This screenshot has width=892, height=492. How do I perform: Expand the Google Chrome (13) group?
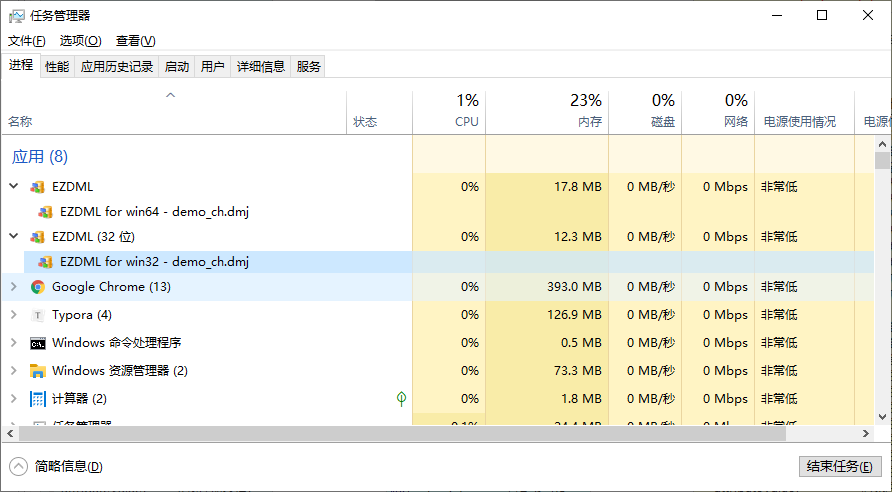[x=14, y=287]
